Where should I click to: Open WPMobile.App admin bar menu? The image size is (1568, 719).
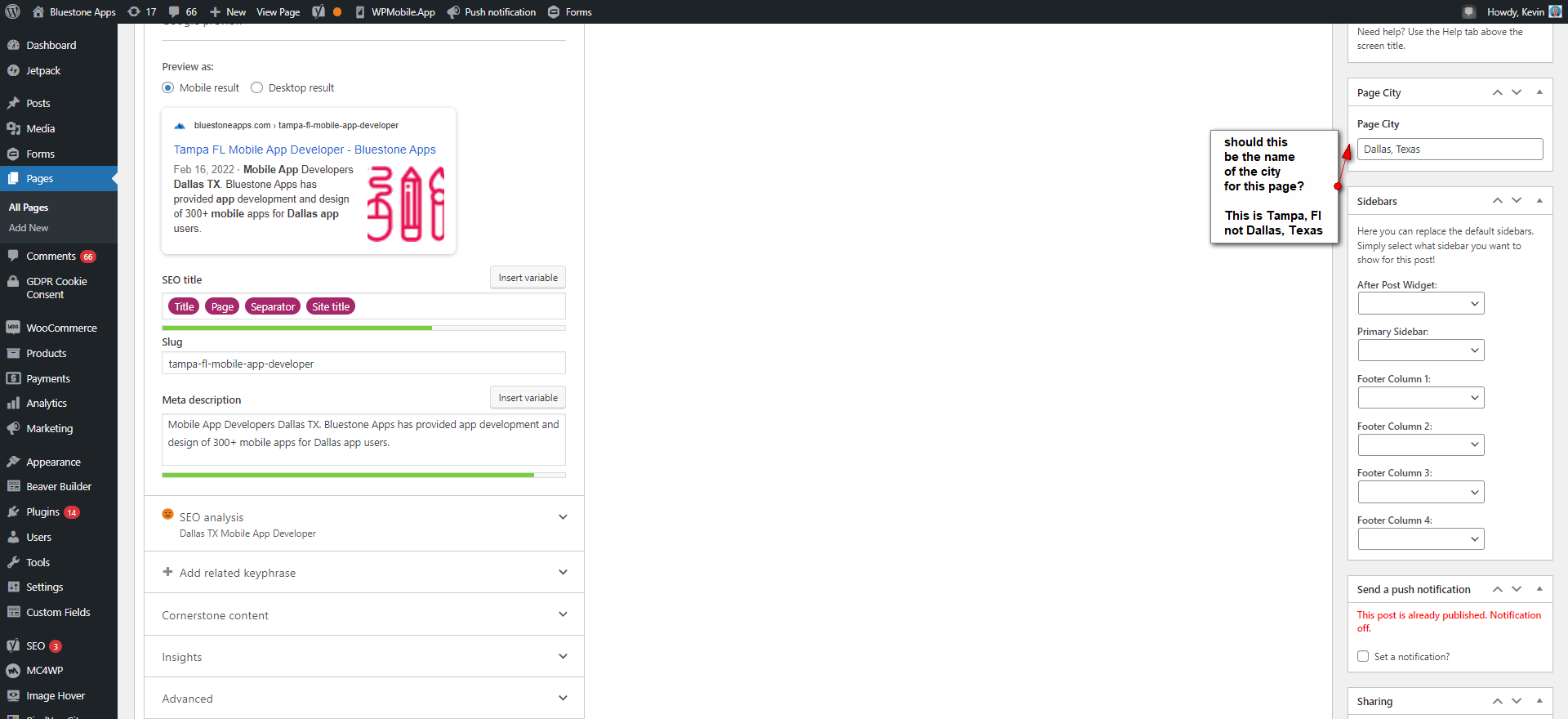point(395,11)
